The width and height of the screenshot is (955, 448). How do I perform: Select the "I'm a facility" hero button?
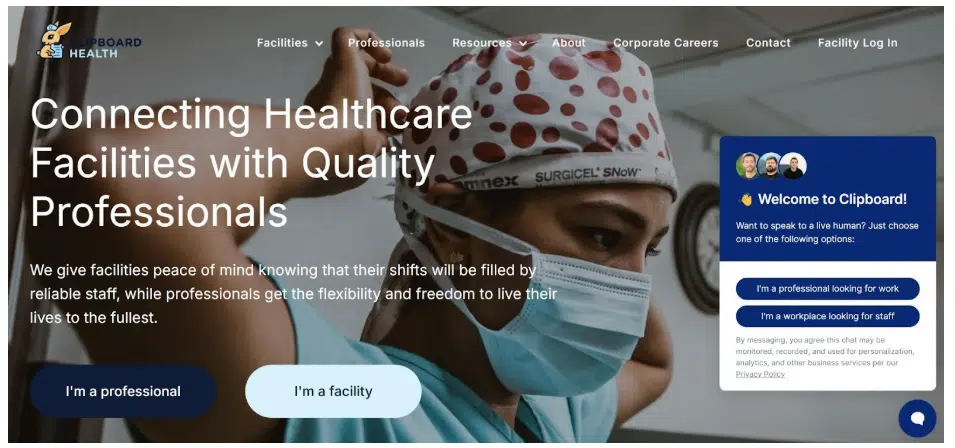point(333,391)
